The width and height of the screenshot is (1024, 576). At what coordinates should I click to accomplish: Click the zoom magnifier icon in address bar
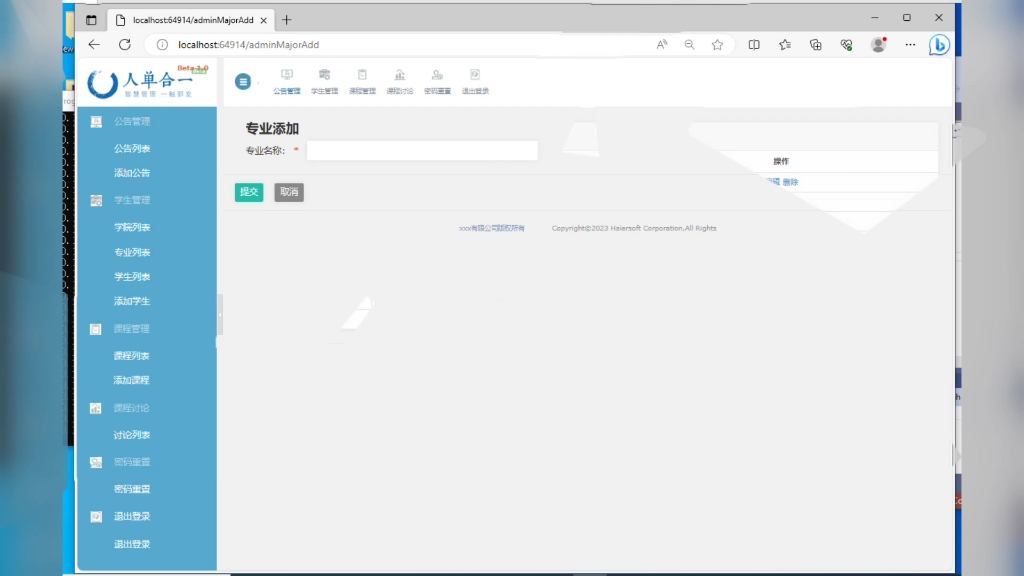click(x=690, y=44)
